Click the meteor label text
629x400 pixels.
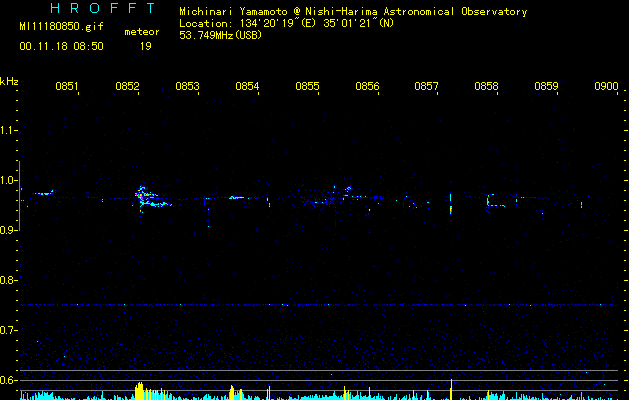coord(142,32)
